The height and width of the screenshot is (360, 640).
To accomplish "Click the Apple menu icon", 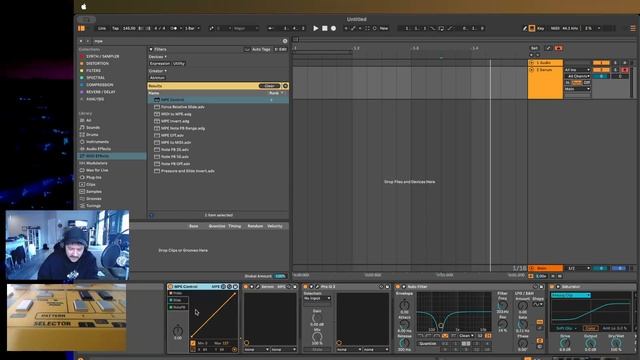I will [x=84, y=7].
